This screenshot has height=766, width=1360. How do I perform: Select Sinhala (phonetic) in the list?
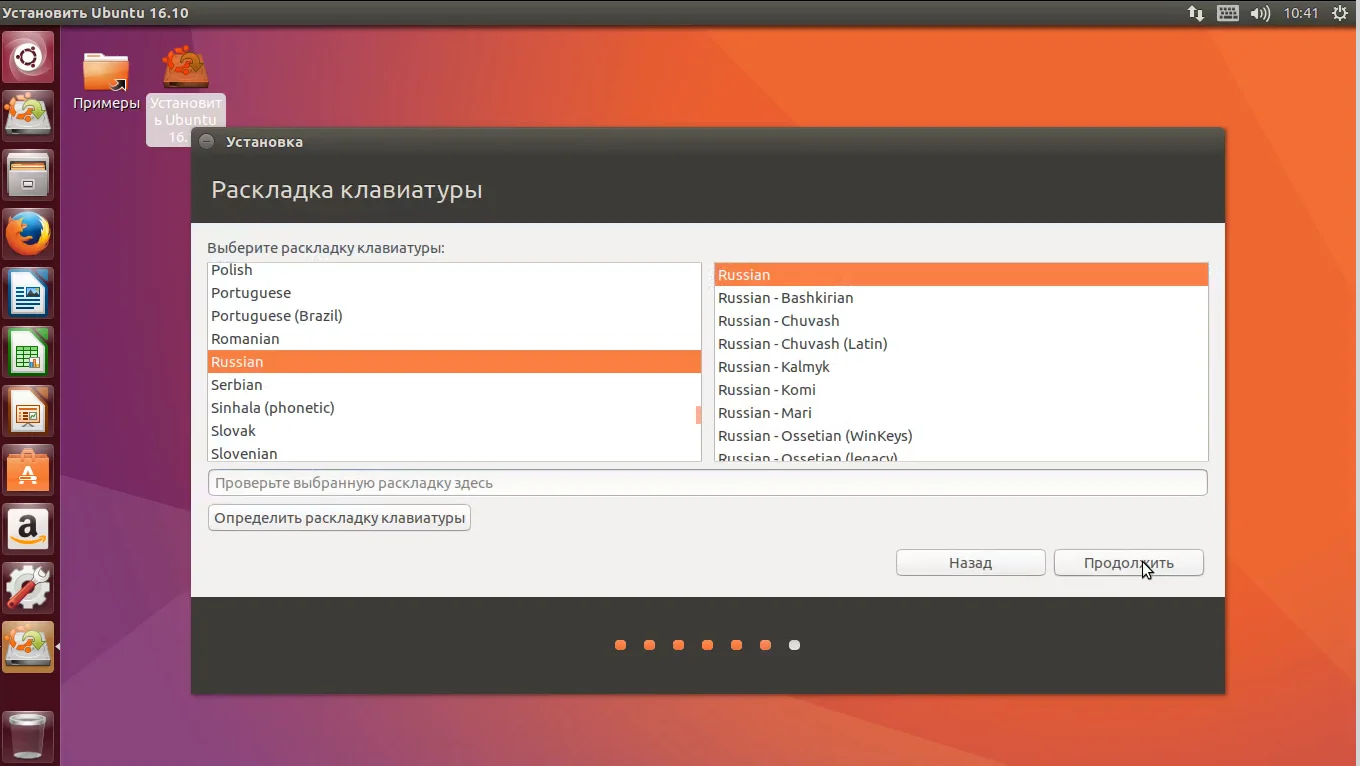[454, 408]
